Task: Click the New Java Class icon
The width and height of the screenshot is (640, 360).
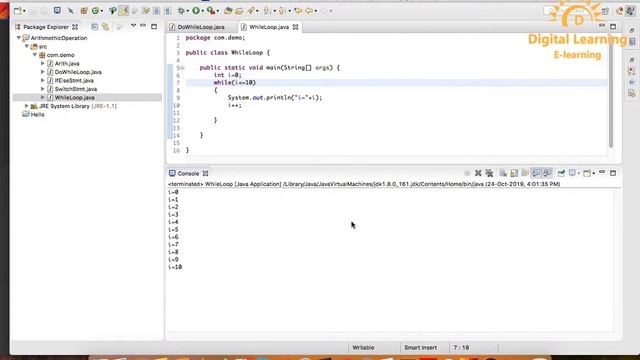Action: [x=96, y=11]
